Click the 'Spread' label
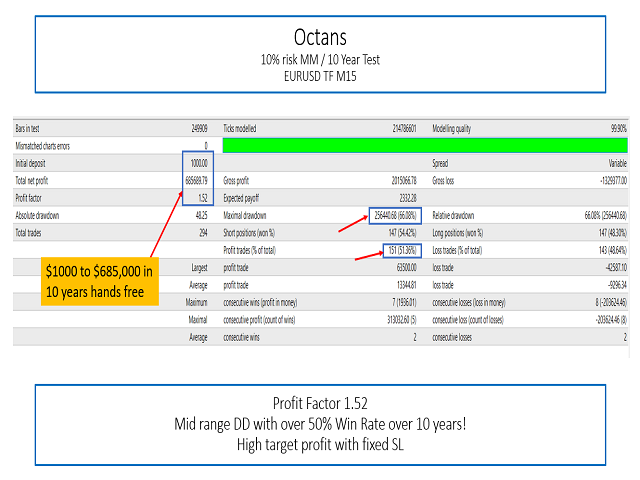Screen dimensions: 640x480 click(440, 163)
